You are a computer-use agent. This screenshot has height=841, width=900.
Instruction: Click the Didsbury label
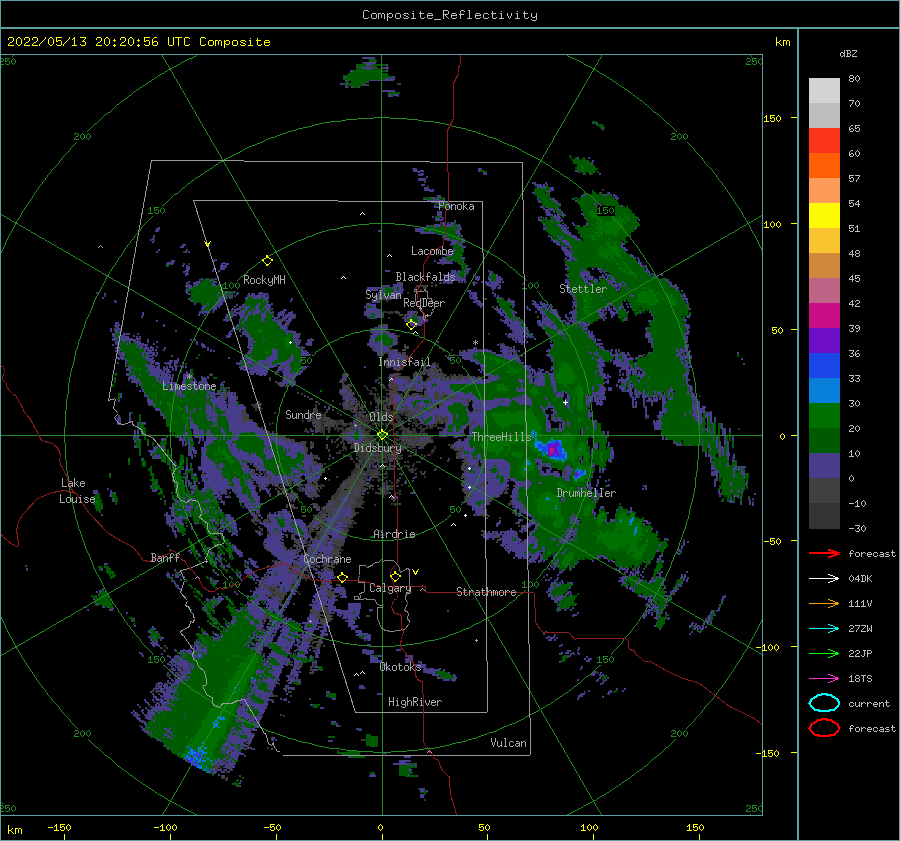click(x=378, y=448)
